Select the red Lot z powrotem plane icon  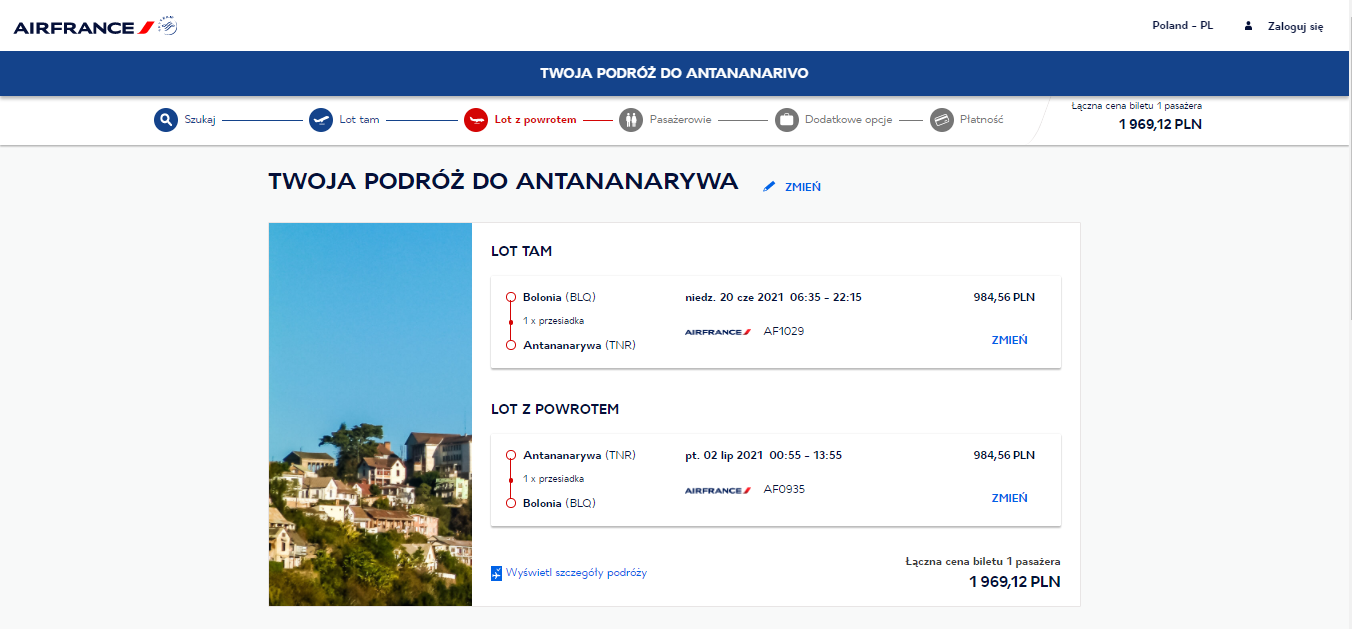(x=476, y=120)
